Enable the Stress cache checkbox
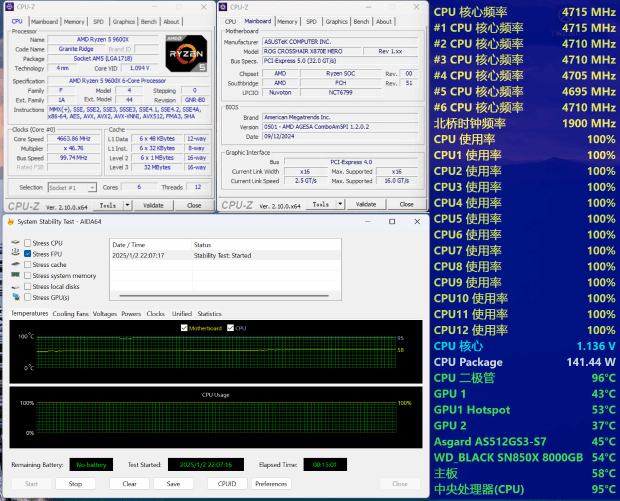Viewport: 620px width, 501px height. tap(28, 265)
